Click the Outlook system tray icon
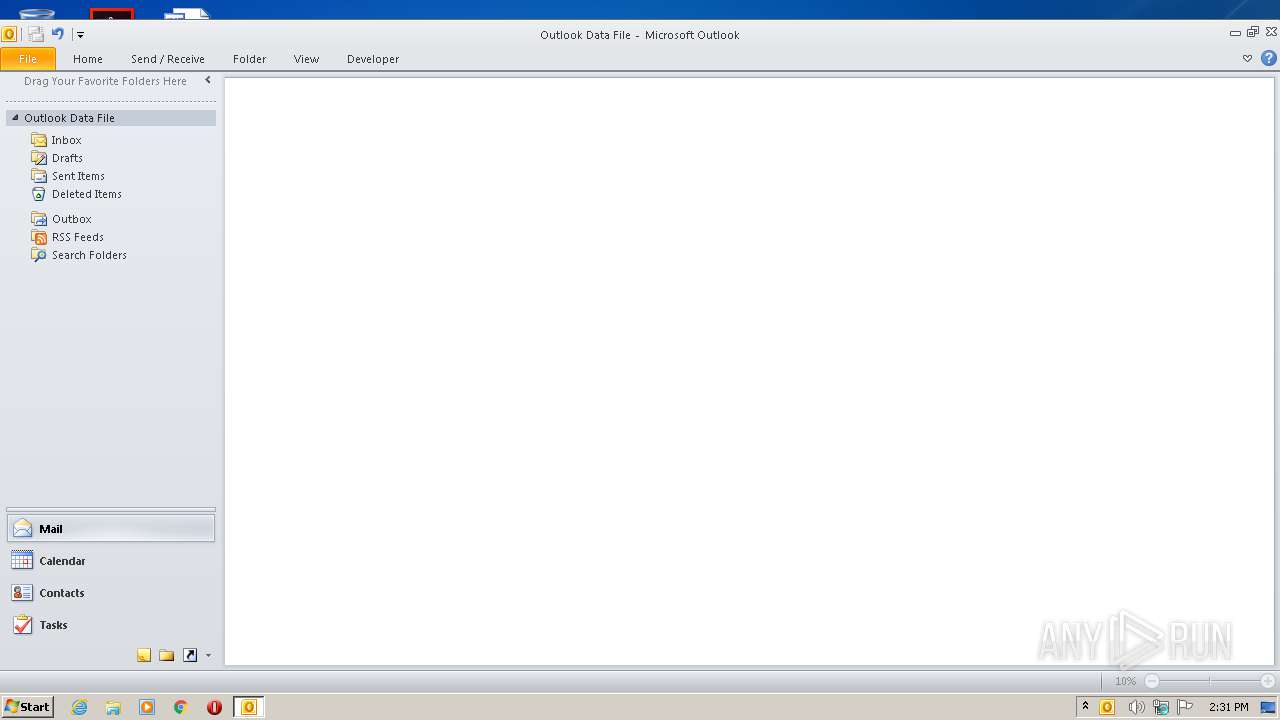Screen dimensions: 1280x720 pos(1107,707)
